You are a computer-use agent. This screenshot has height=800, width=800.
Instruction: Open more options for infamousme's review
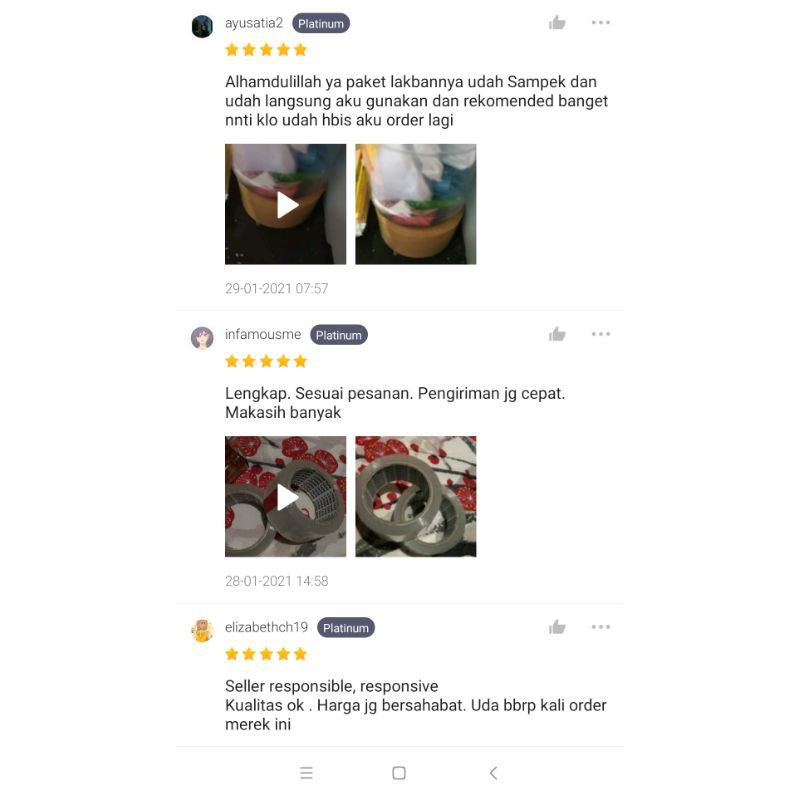601,334
